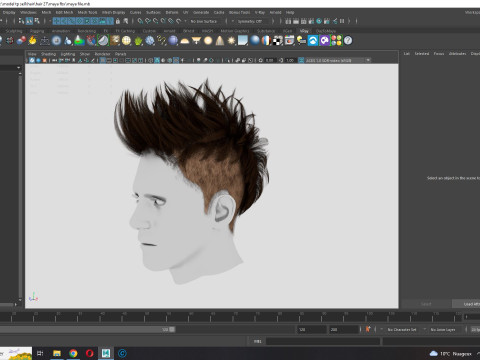Open the viewport Lighting menu
This screenshot has height=360, width=480.
68,54
